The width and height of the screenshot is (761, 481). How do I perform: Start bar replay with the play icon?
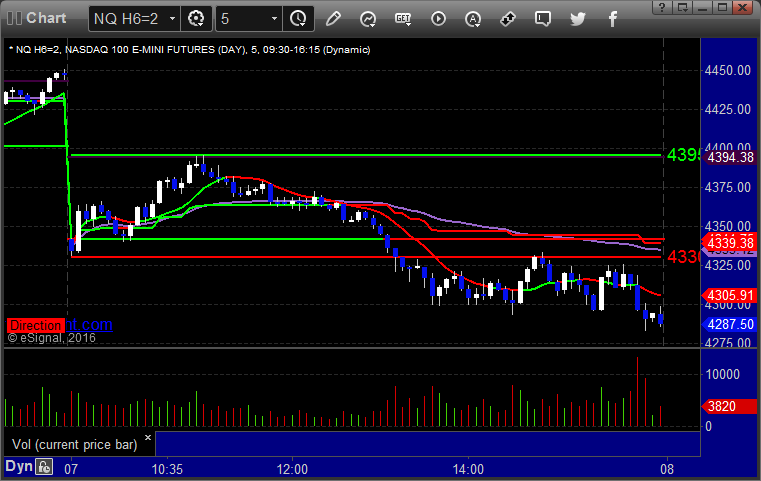click(438, 19)
